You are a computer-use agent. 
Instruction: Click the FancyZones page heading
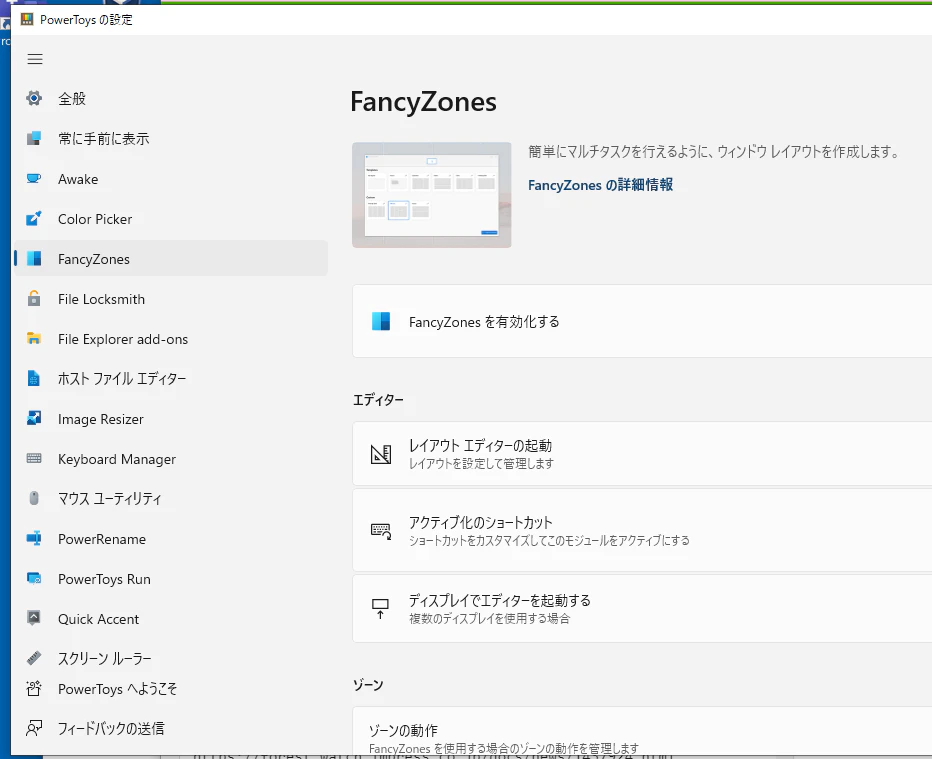pos(423,102)
